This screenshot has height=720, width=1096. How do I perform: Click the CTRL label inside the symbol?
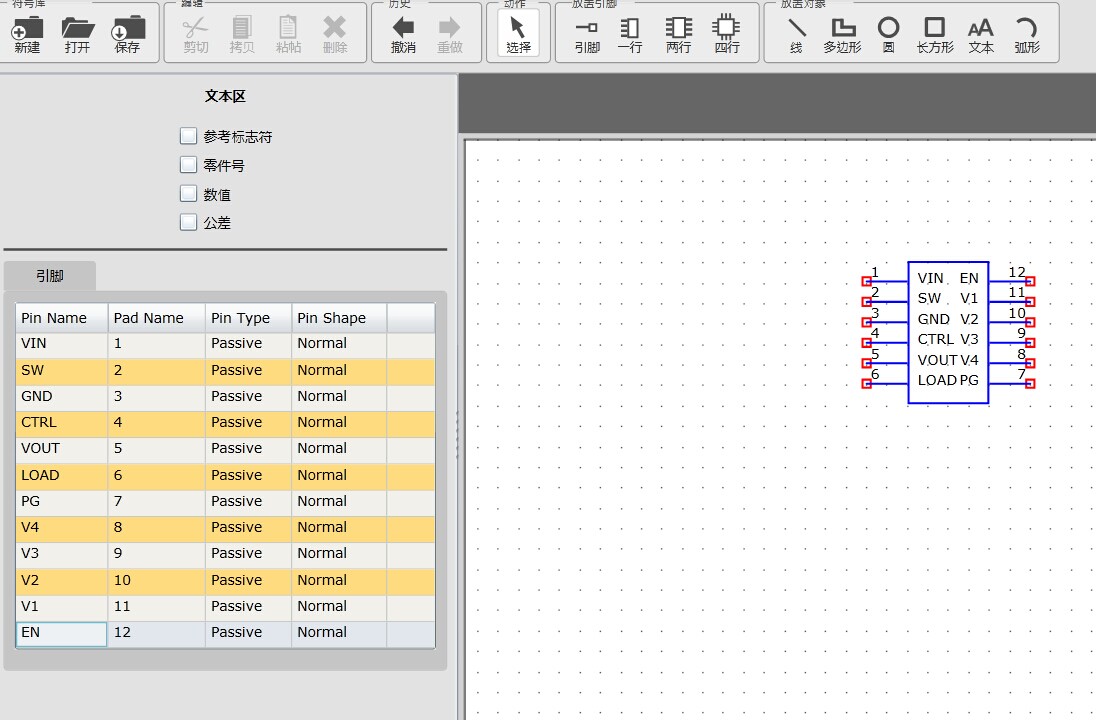tap(935, 340)
